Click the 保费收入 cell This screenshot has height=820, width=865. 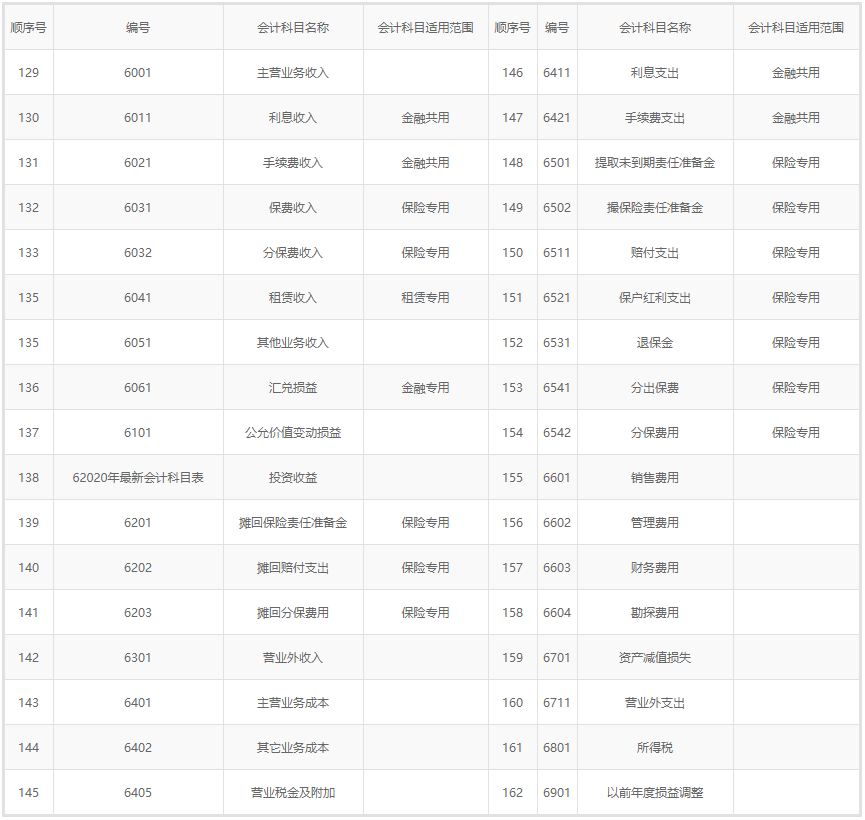tap(293, 207)
